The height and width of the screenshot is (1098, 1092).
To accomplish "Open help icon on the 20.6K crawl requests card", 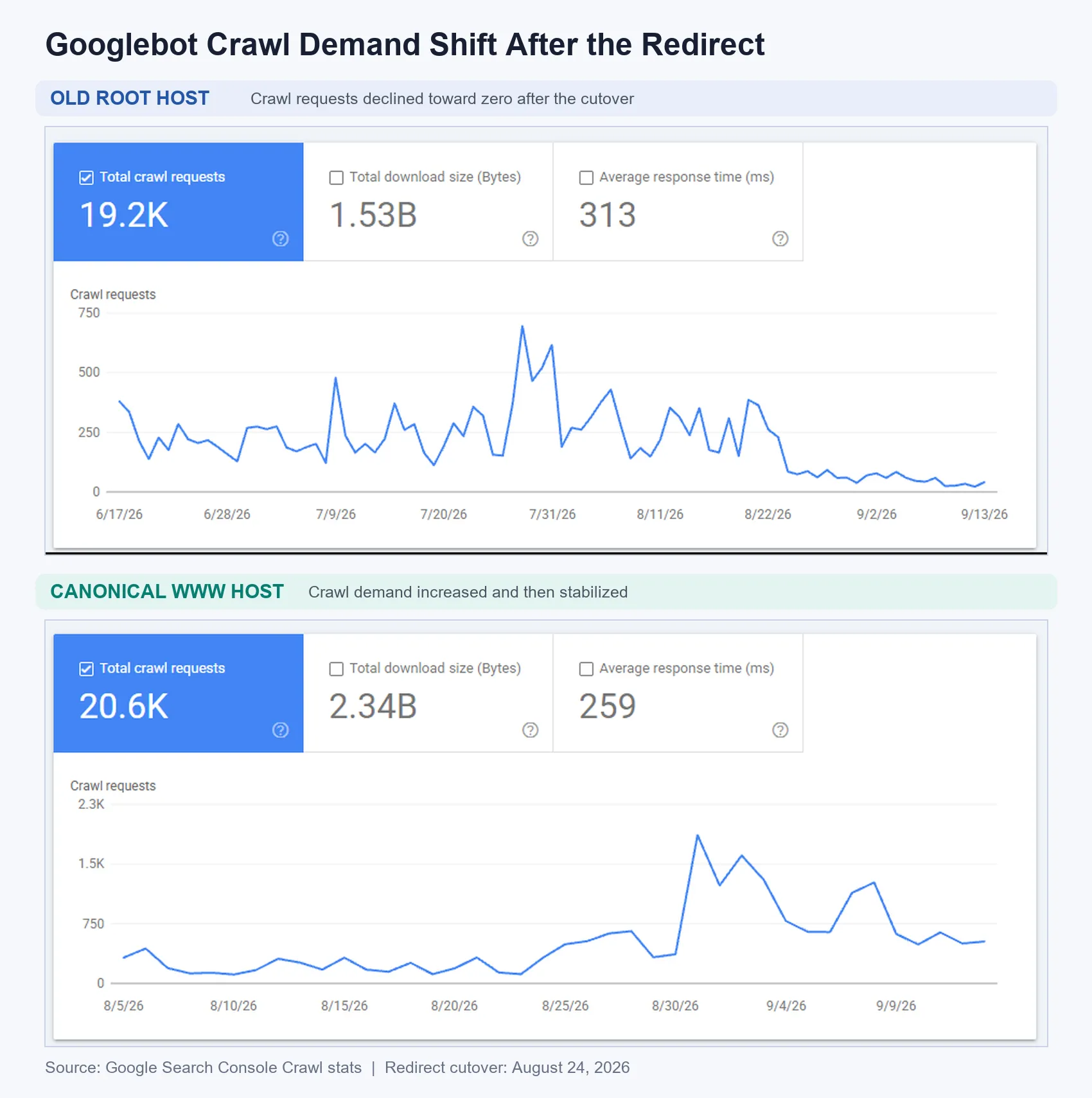I will 280,730.
